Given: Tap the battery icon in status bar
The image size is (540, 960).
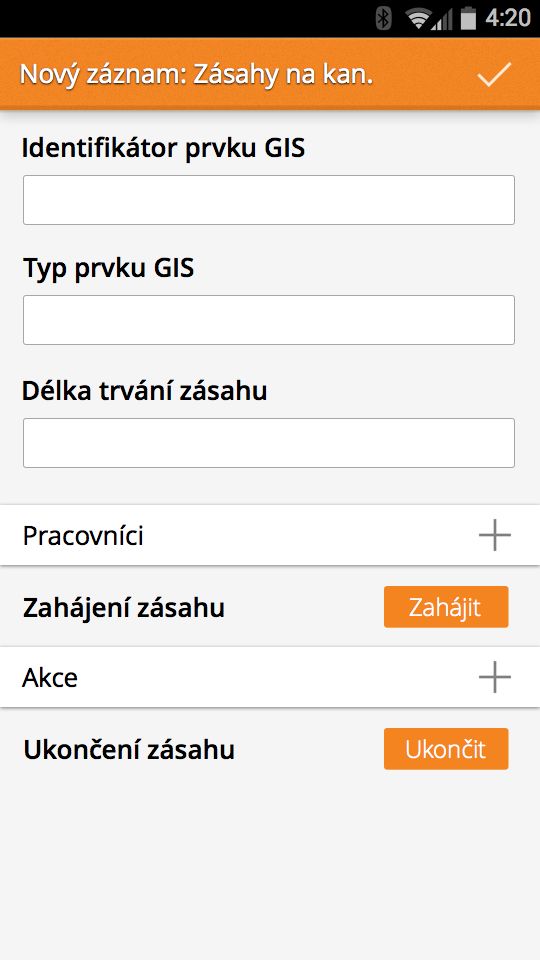Looking at the screenshot, I should point(468,18).
